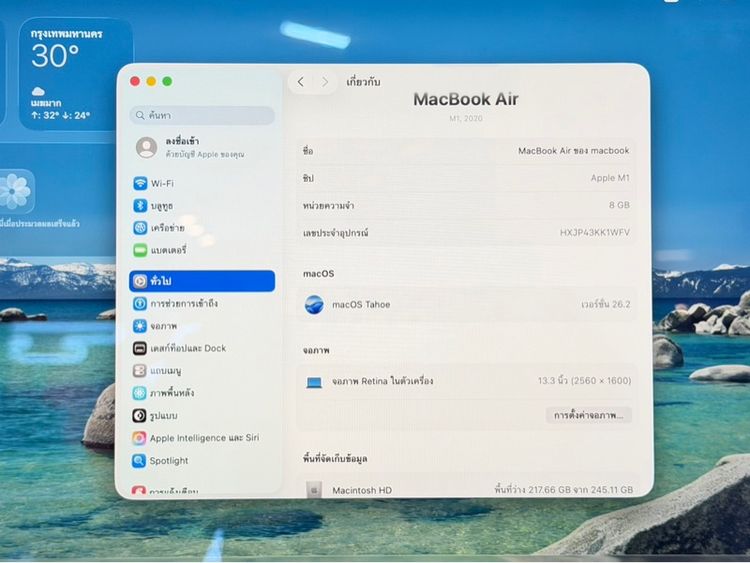Viewport: 750px width, 563px height.
Task: Click the name value 'MacBook Air ของ macbook'
Action: (574, 151)
